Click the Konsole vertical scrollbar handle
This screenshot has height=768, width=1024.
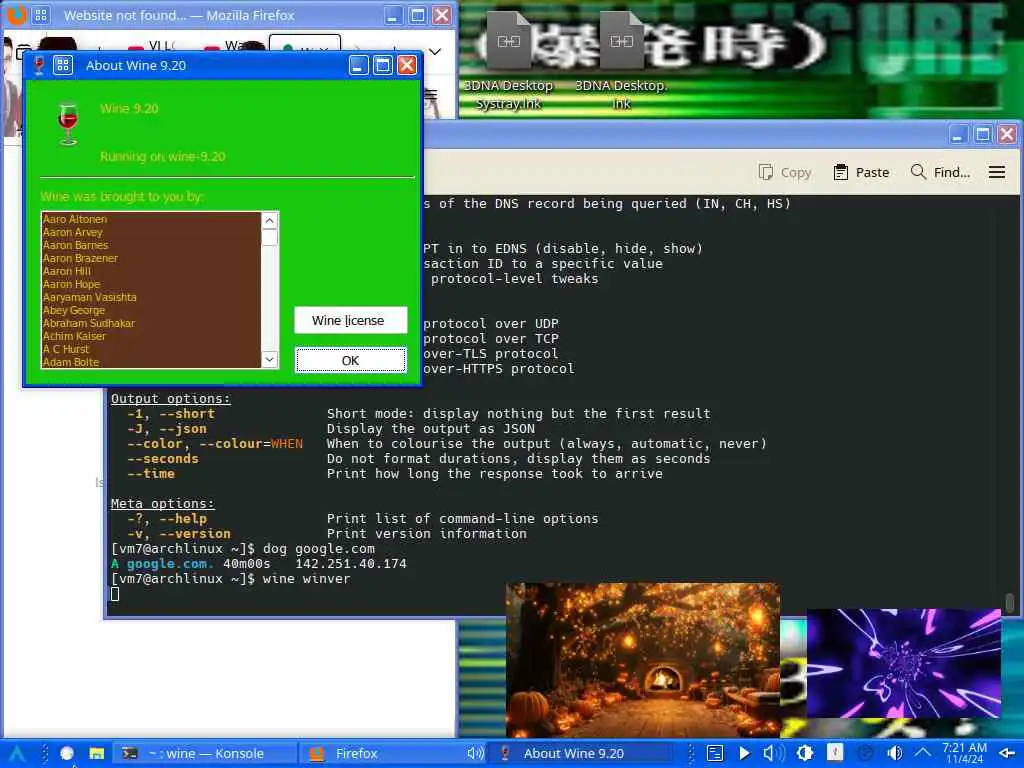coord(1010,603)
